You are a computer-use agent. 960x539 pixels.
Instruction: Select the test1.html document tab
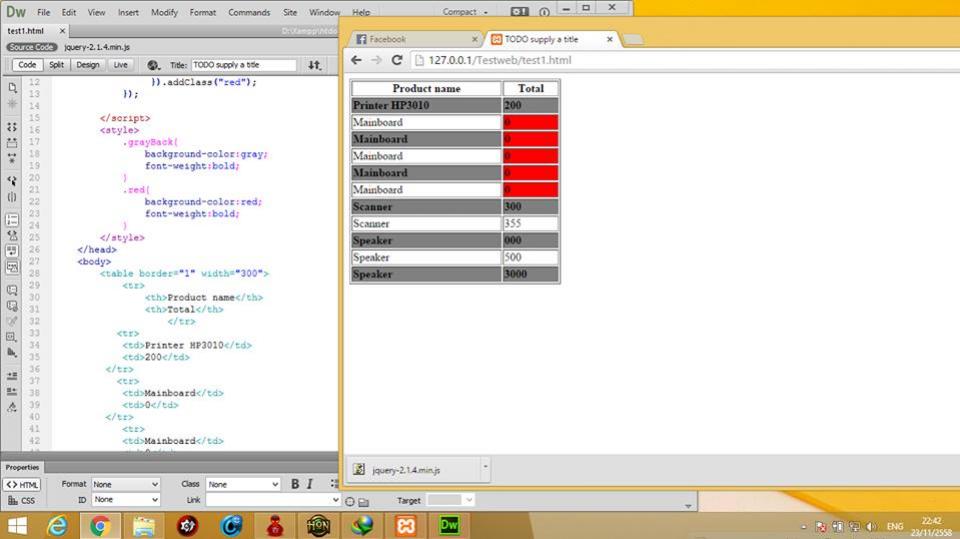26,31
